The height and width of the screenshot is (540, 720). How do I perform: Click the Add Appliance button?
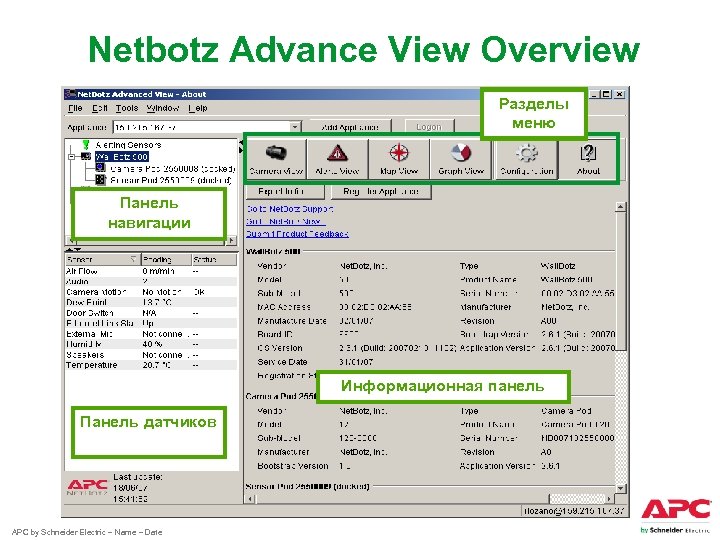click(350, 127)
